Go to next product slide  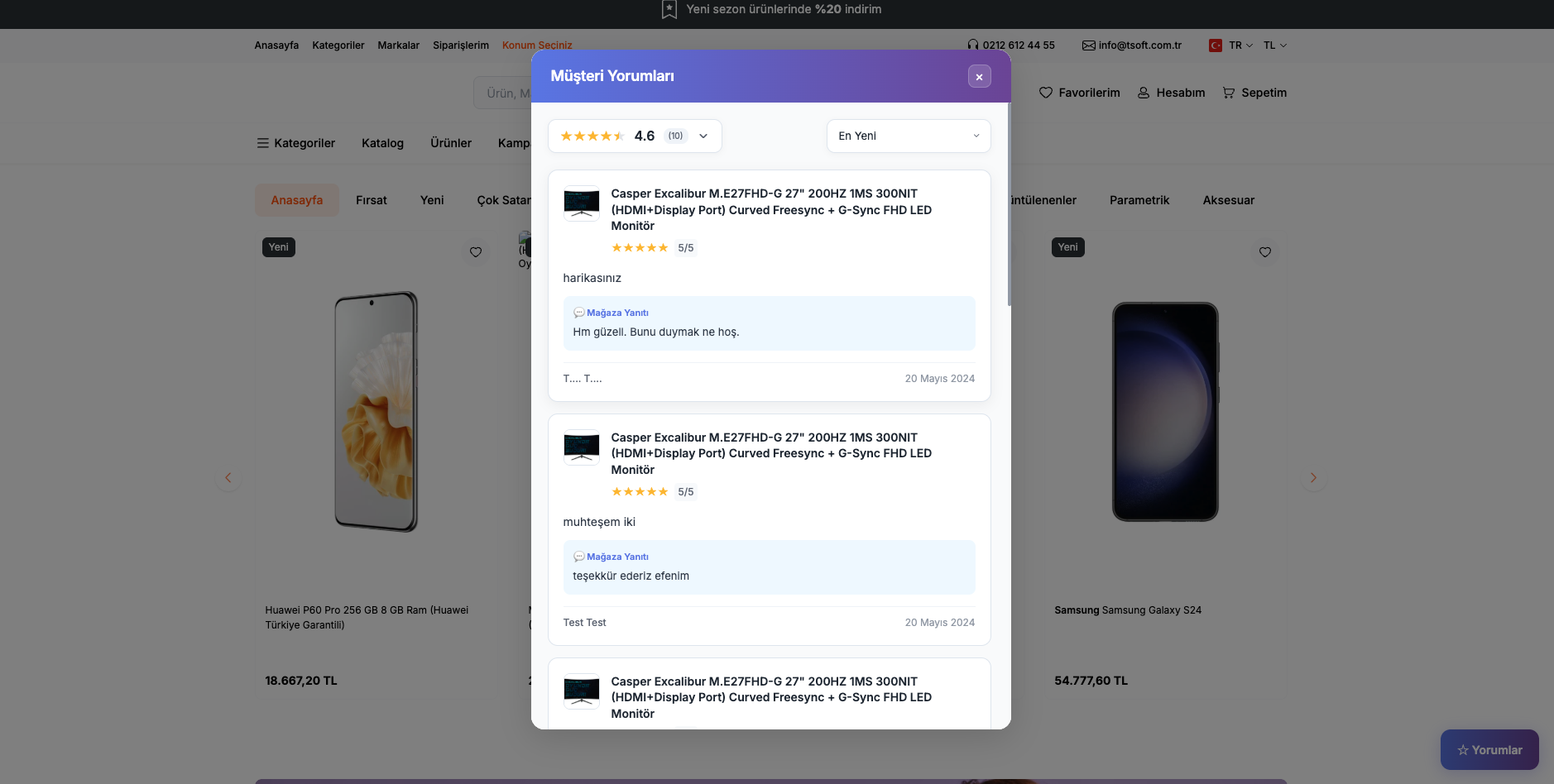(1313, 478)
